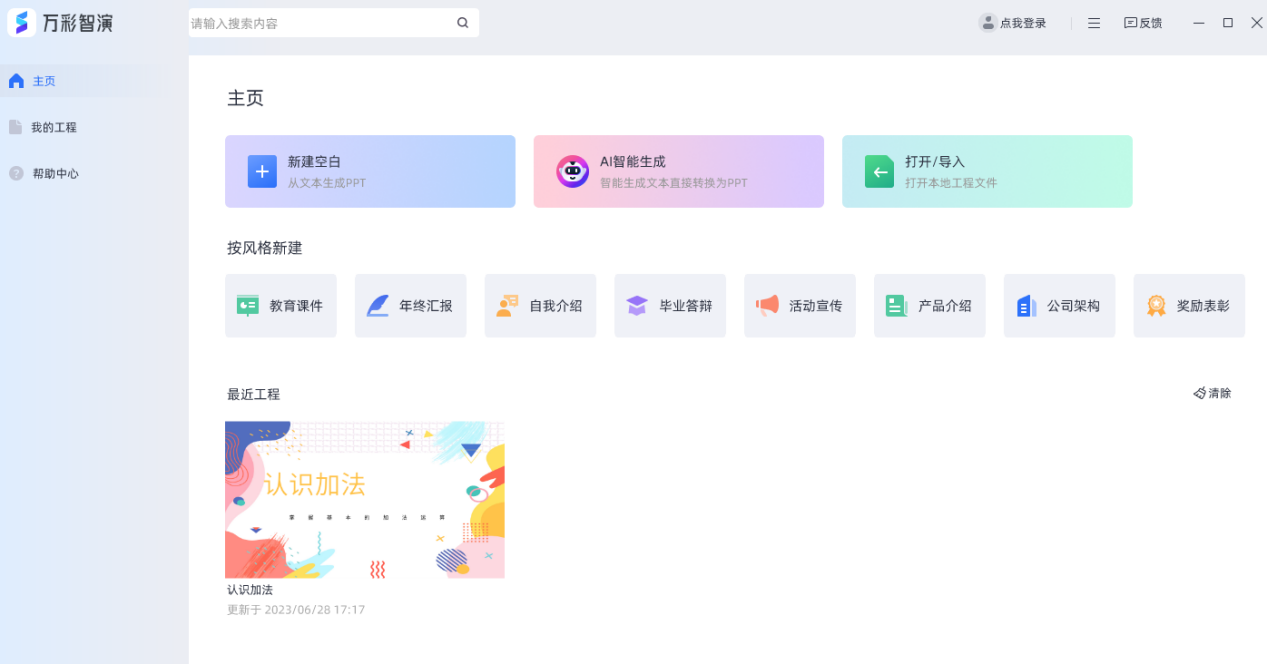Click the user avatar login icon

click(988, 23)
